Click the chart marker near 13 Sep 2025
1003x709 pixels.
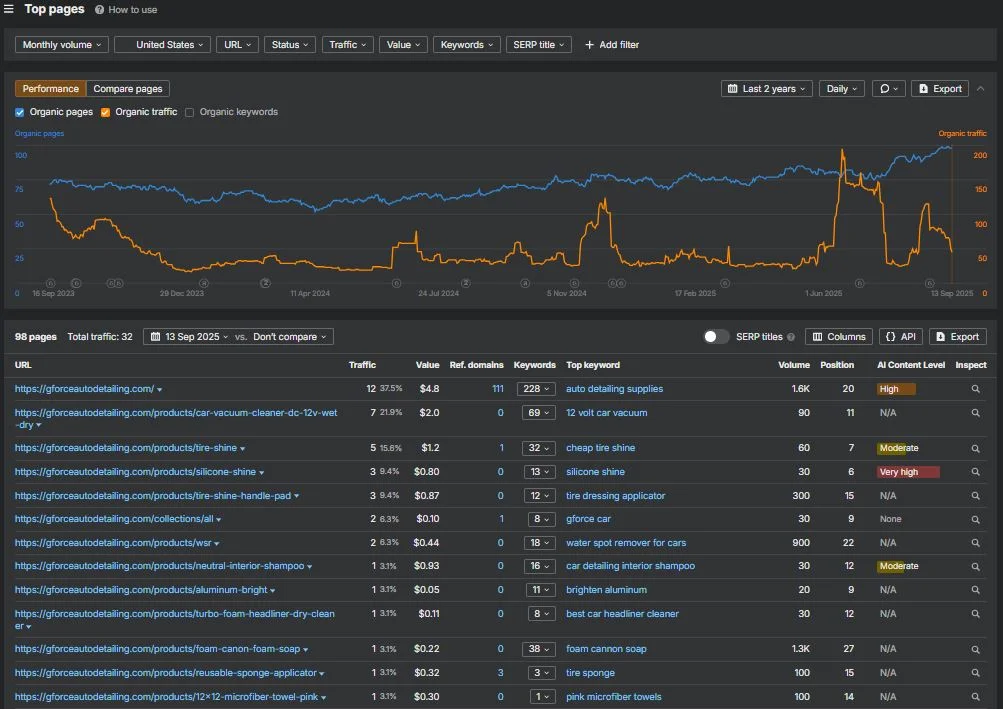coord(930,283)
